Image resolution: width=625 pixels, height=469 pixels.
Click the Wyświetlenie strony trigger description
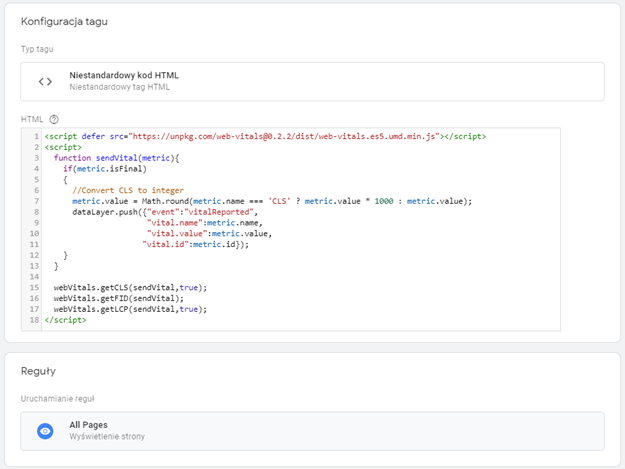(x=105, y=438)
